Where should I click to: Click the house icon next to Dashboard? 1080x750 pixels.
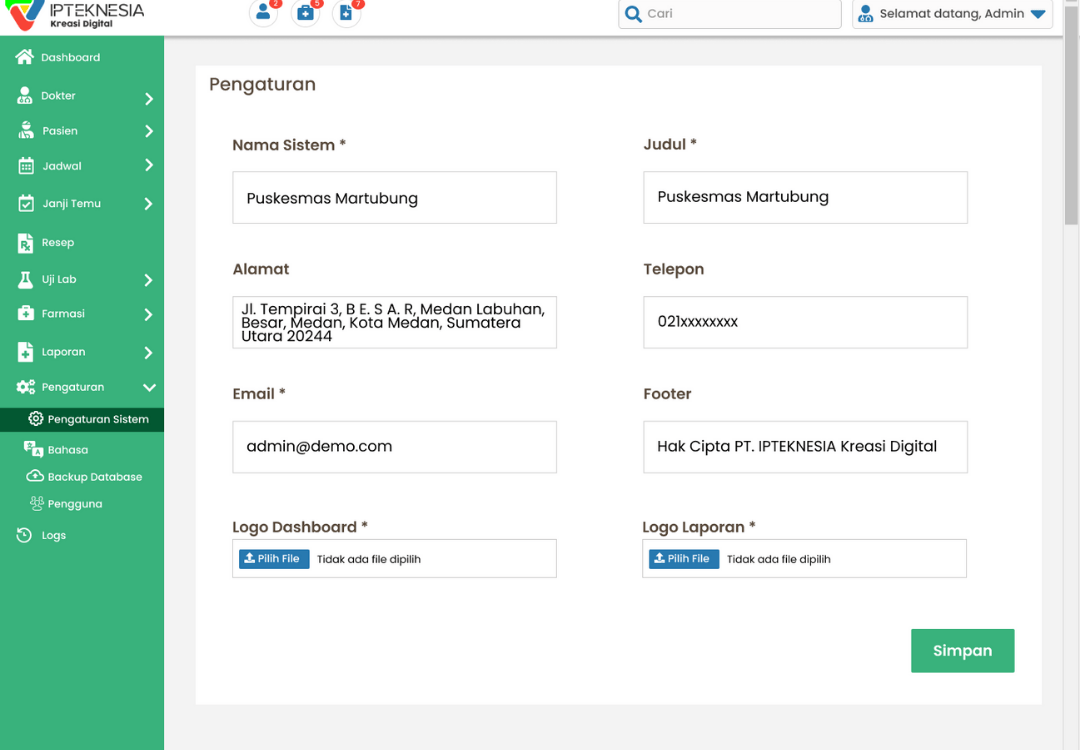click(x=25, y=58)
